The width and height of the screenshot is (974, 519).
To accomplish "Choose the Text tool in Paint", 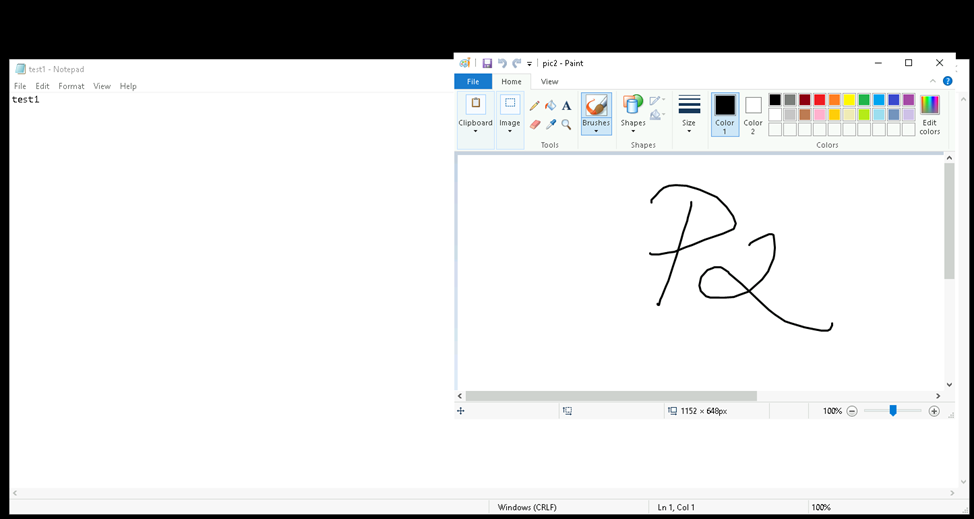I will 567,106.
